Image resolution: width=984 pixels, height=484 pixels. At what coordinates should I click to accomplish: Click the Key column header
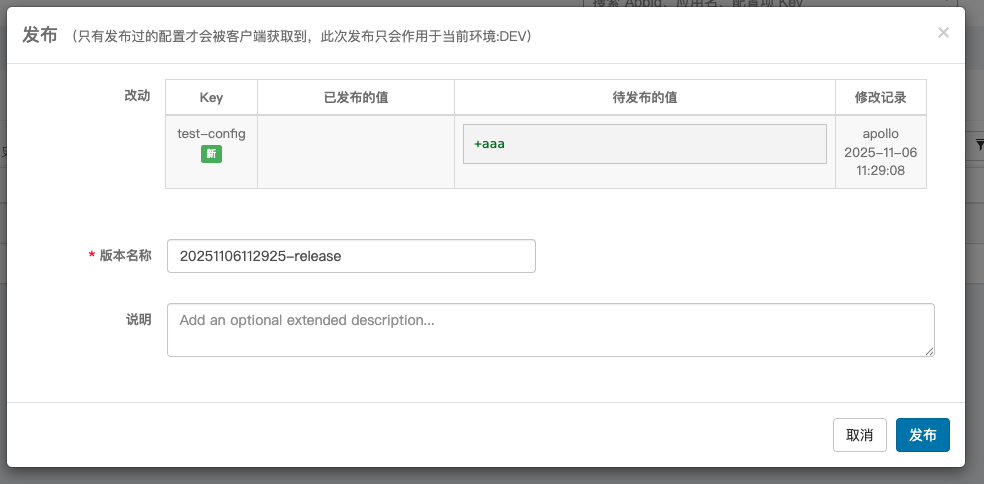point(211,97)
